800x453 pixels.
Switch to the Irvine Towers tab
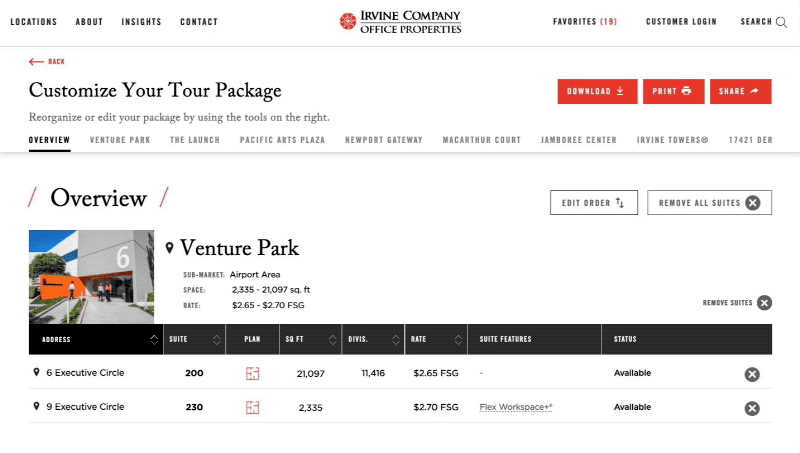672,140
